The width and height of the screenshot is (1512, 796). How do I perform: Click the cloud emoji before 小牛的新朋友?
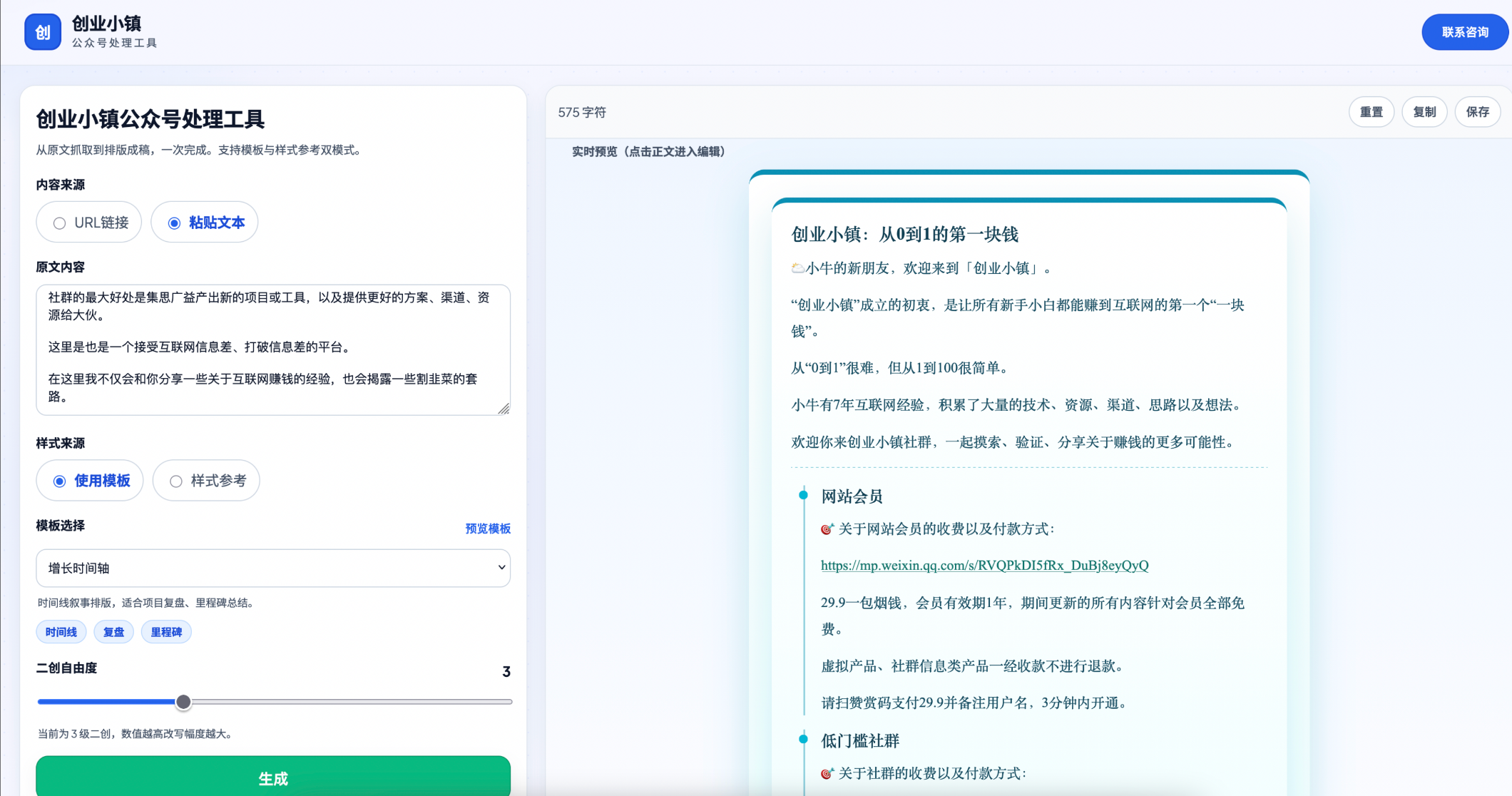[x=797, y=269]
